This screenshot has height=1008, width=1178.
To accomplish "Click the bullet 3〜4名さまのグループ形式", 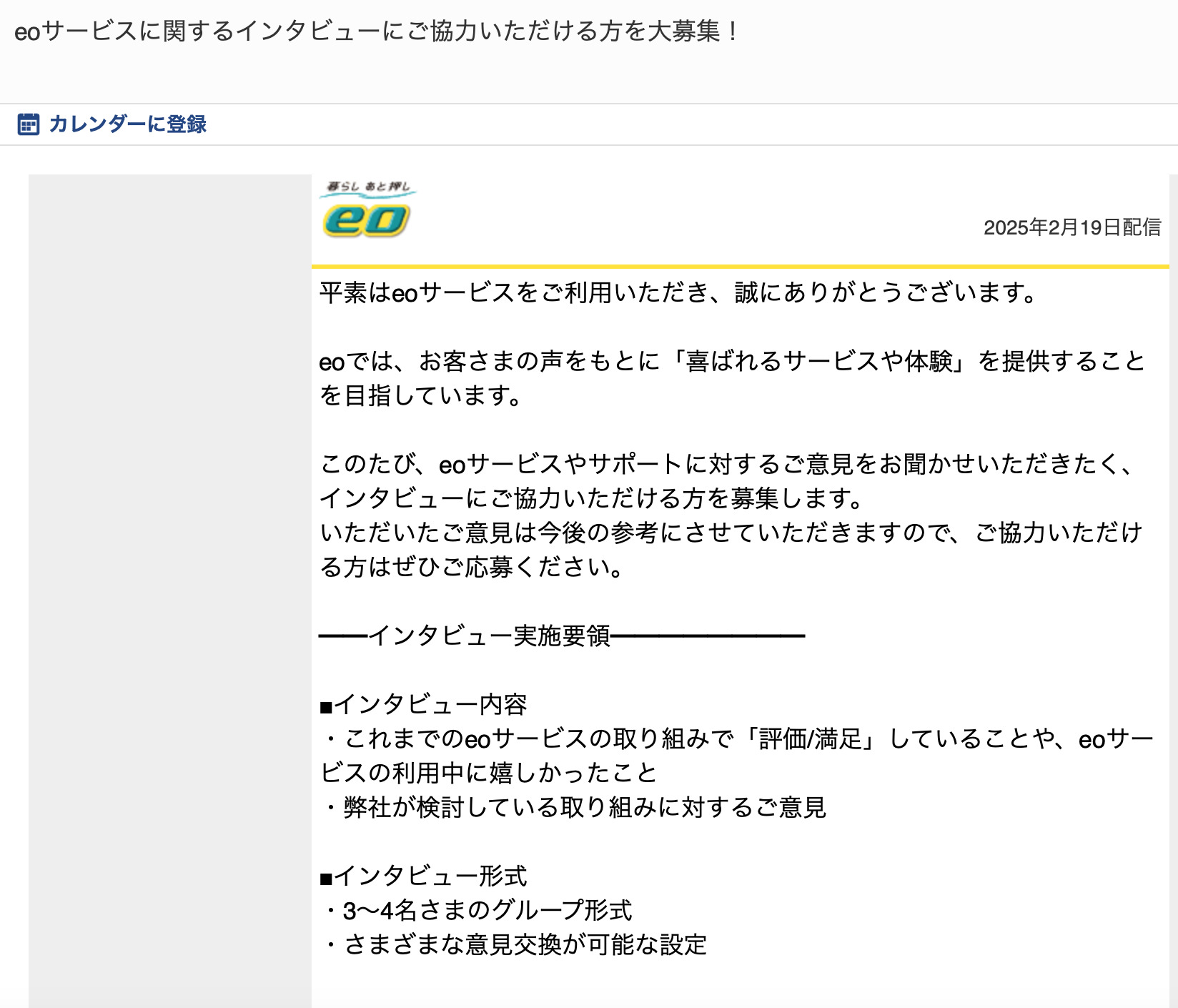I will click(479, 910).
